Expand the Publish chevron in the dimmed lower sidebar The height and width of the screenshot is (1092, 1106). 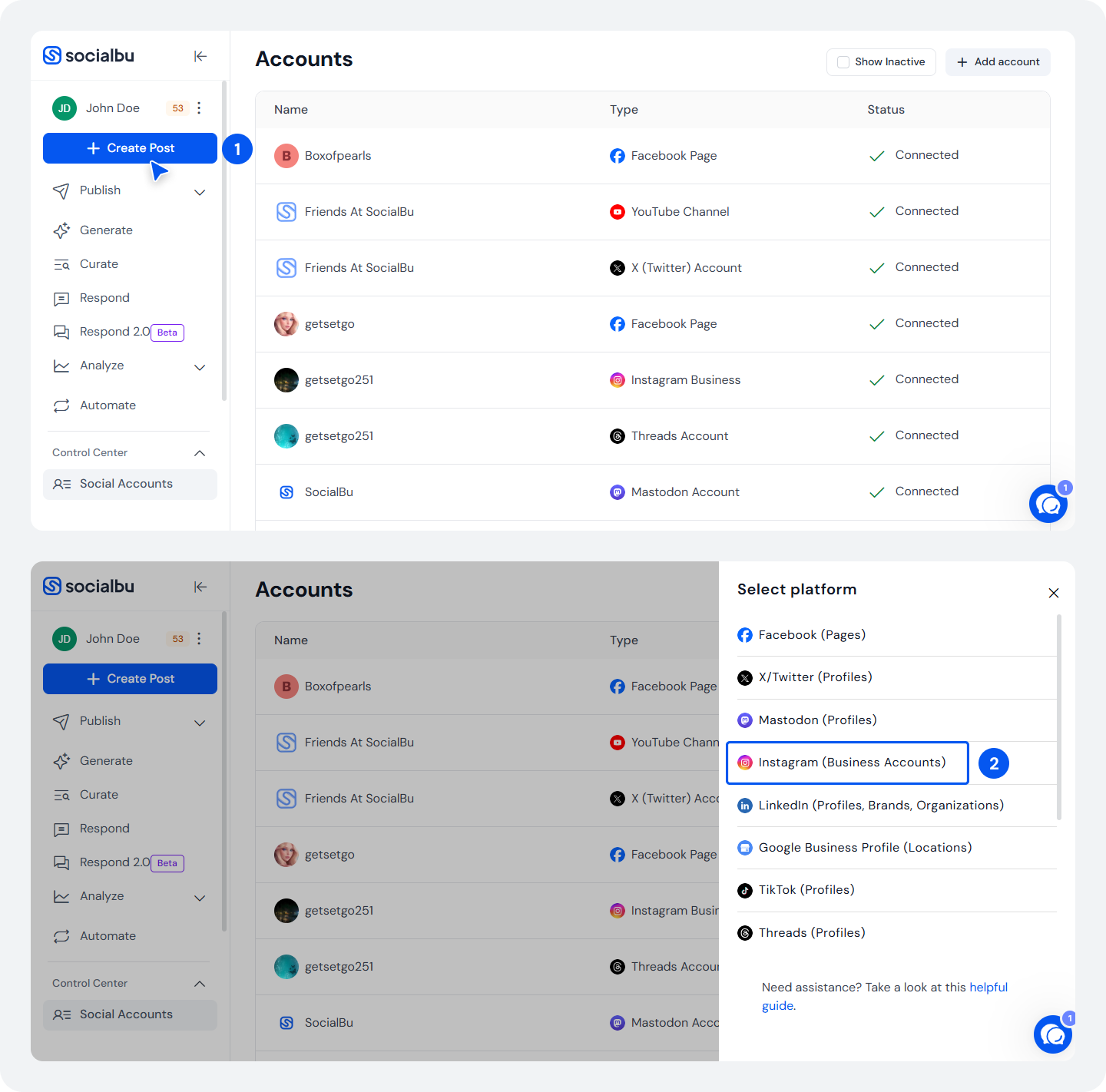point(200,723)
